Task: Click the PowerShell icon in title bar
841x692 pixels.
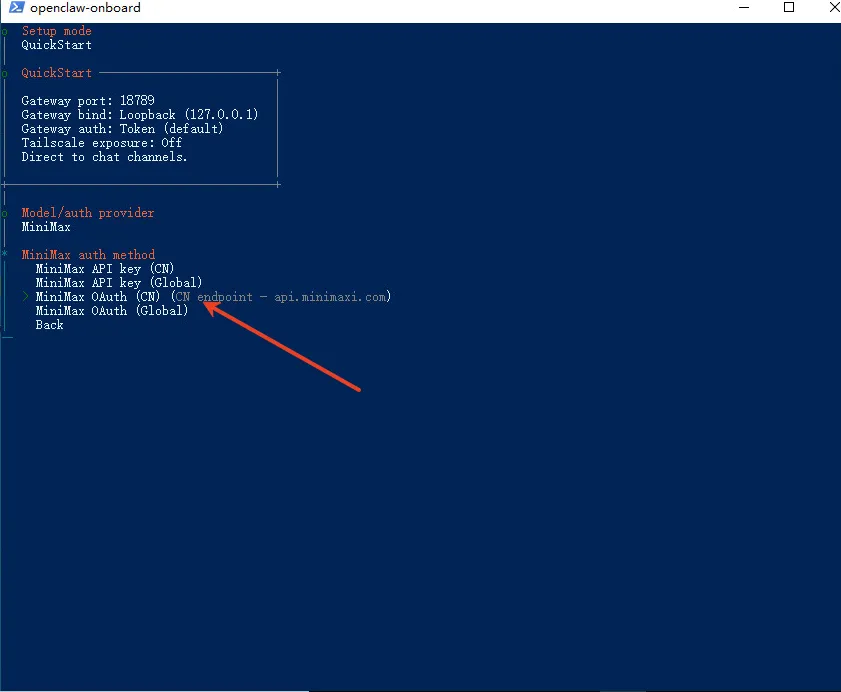Action: pyautogui.click(x=17, y=8)
